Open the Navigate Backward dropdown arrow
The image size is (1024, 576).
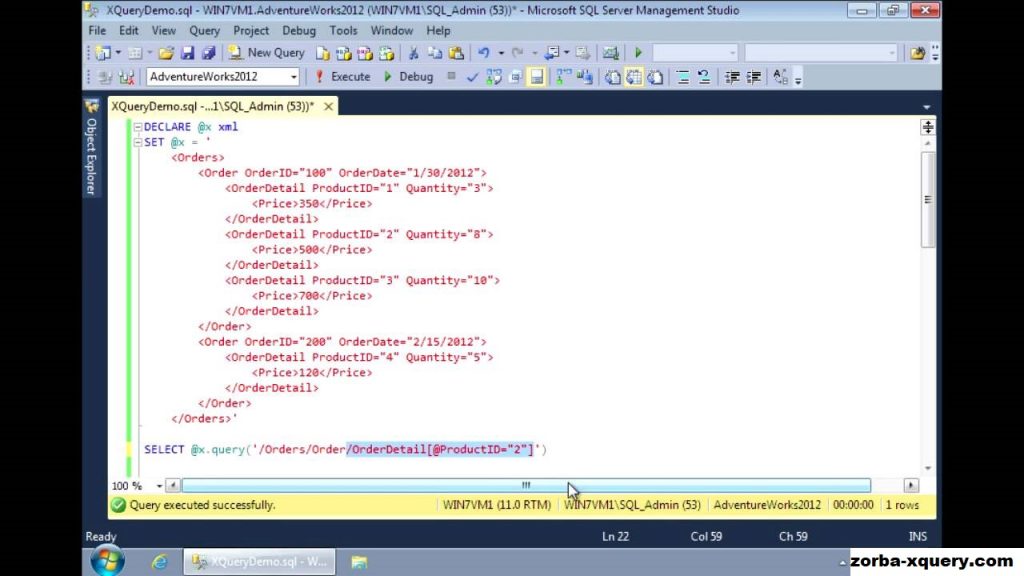coord(567,53)
